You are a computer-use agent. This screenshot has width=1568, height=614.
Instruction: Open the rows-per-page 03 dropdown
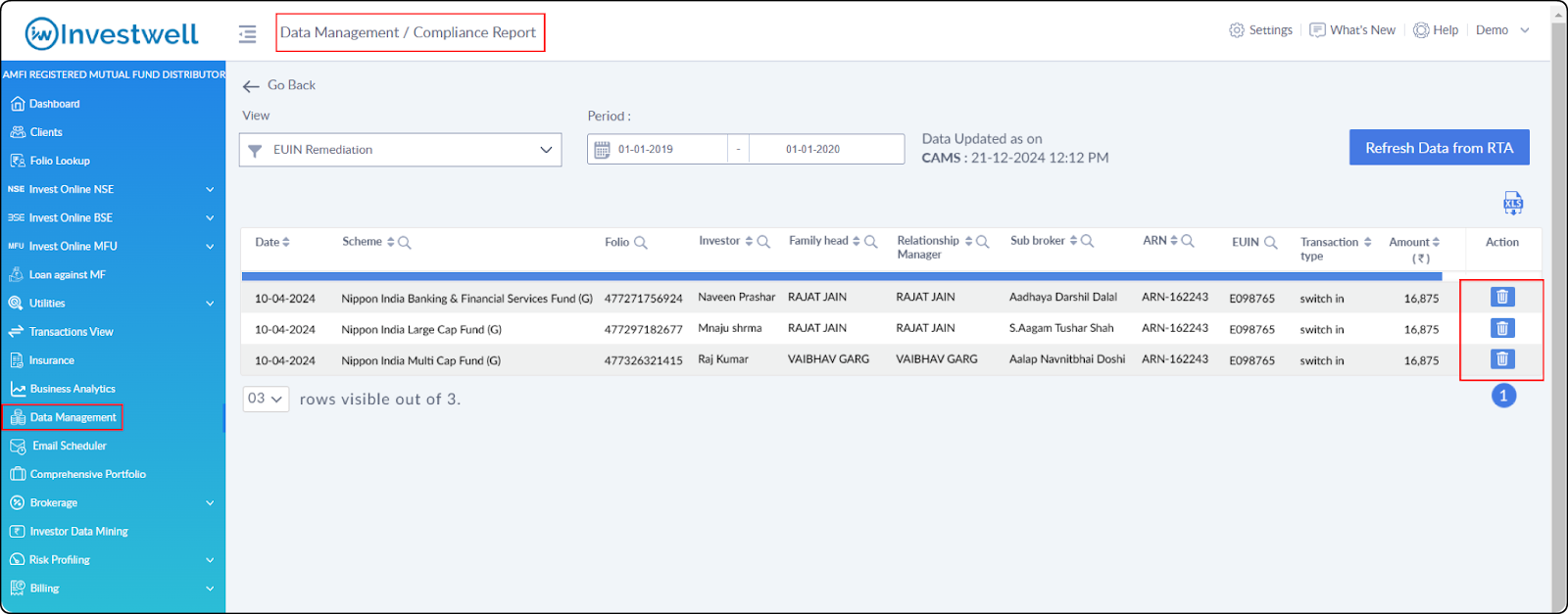coord(266,399)
